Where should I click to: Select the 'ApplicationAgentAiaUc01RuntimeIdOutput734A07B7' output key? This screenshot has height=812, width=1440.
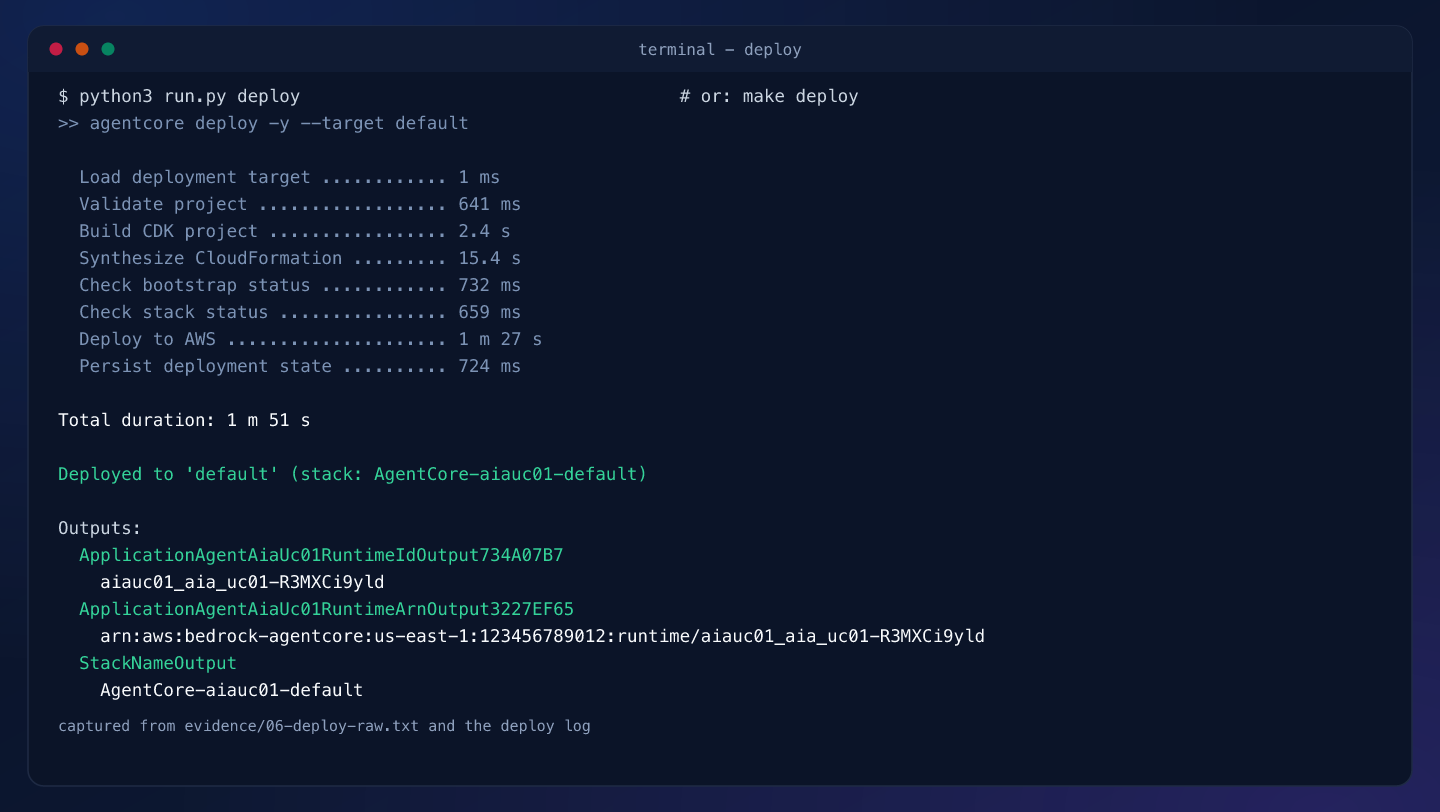tap(321, 555)
